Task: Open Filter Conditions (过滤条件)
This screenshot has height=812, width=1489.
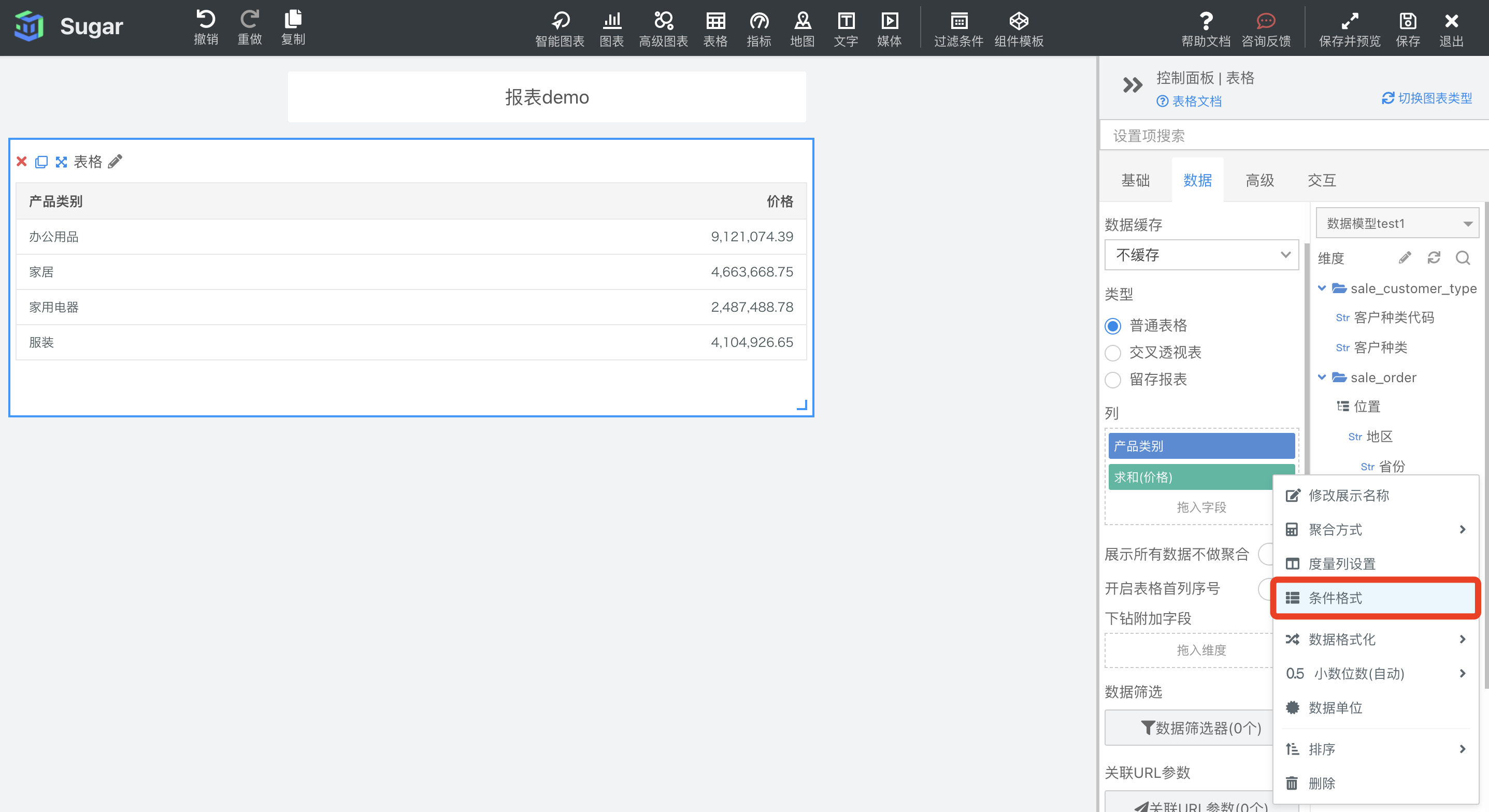Action: point(958,29)
